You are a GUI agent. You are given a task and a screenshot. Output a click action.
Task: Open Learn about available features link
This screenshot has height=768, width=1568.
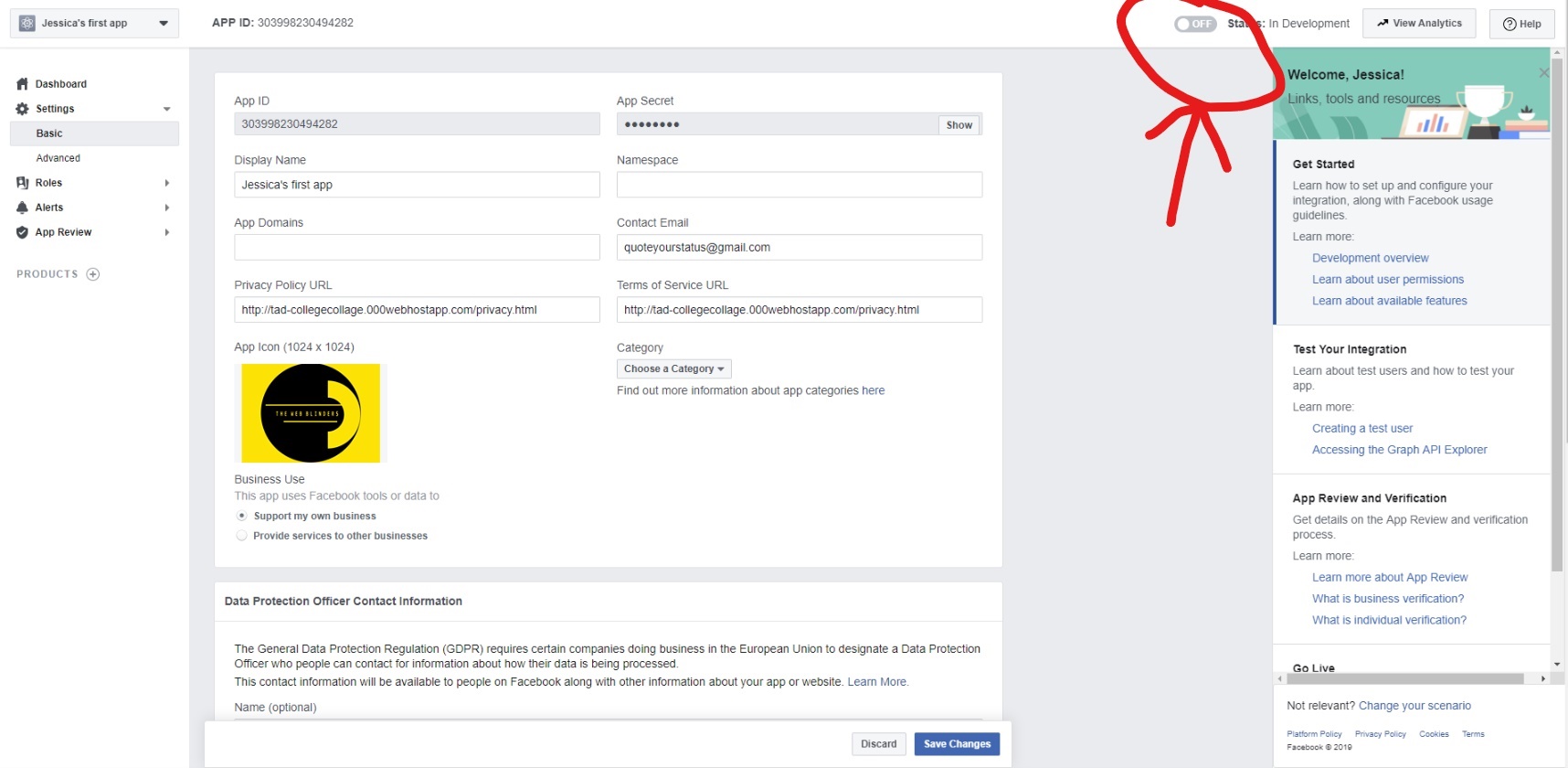(x=1390, y=301)
